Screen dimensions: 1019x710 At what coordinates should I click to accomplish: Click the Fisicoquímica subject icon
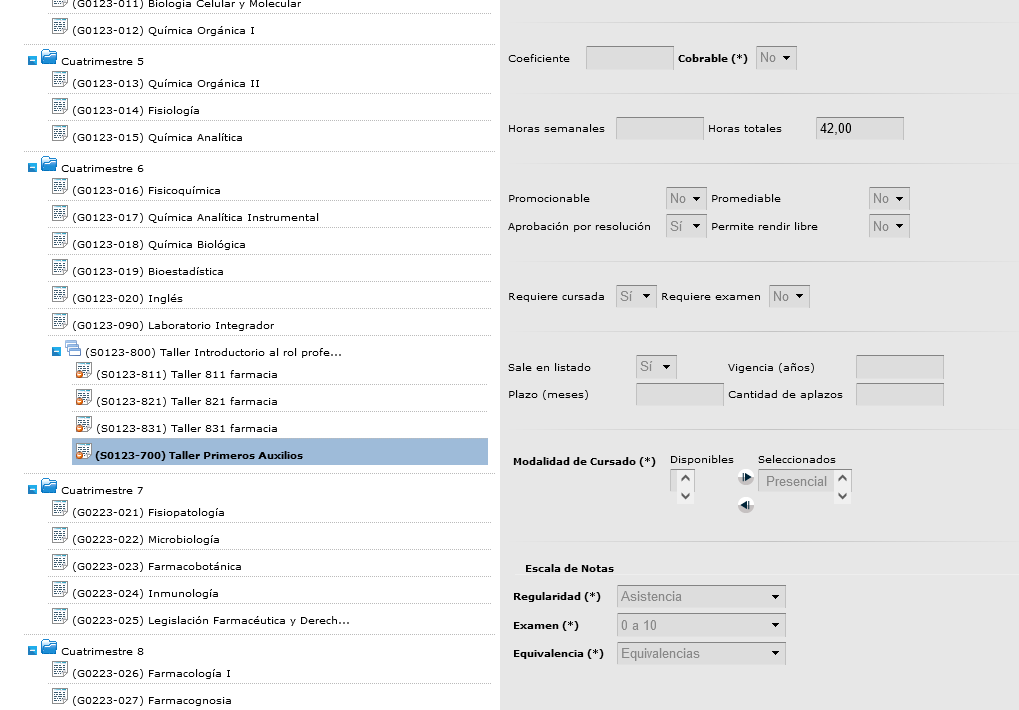pos(60,186)
